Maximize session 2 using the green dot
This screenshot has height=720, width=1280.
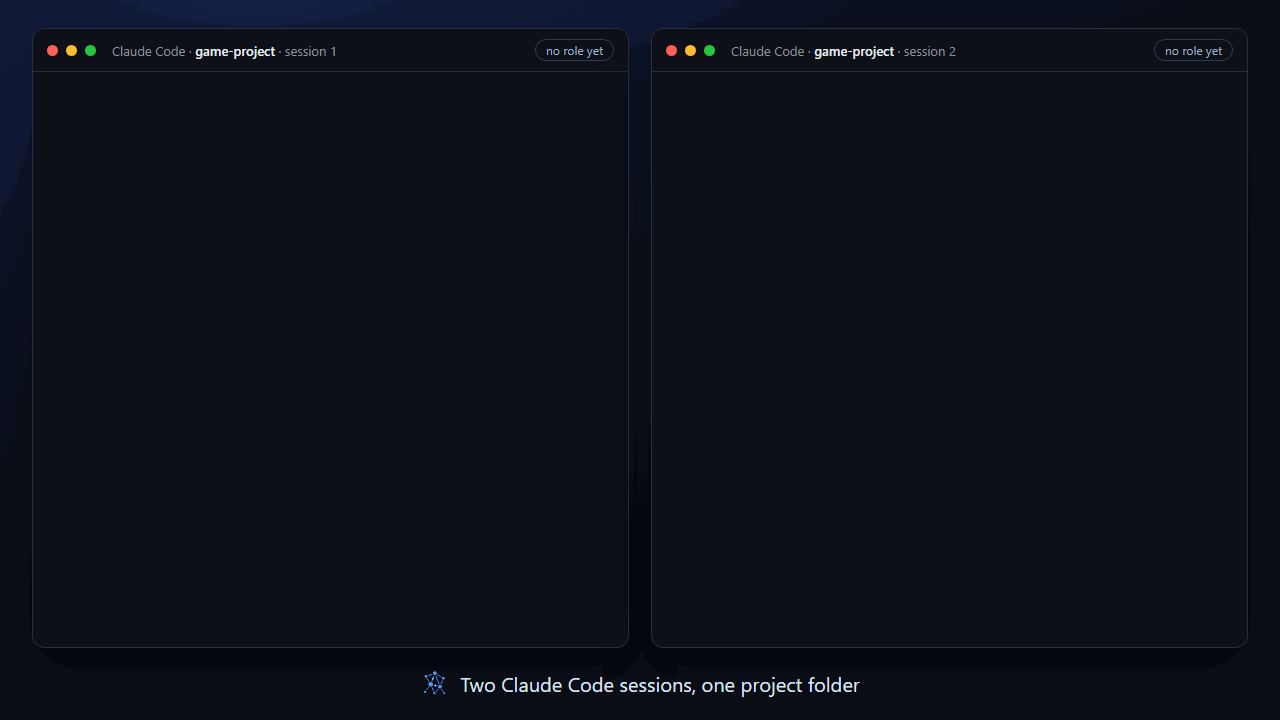(710, 51)
